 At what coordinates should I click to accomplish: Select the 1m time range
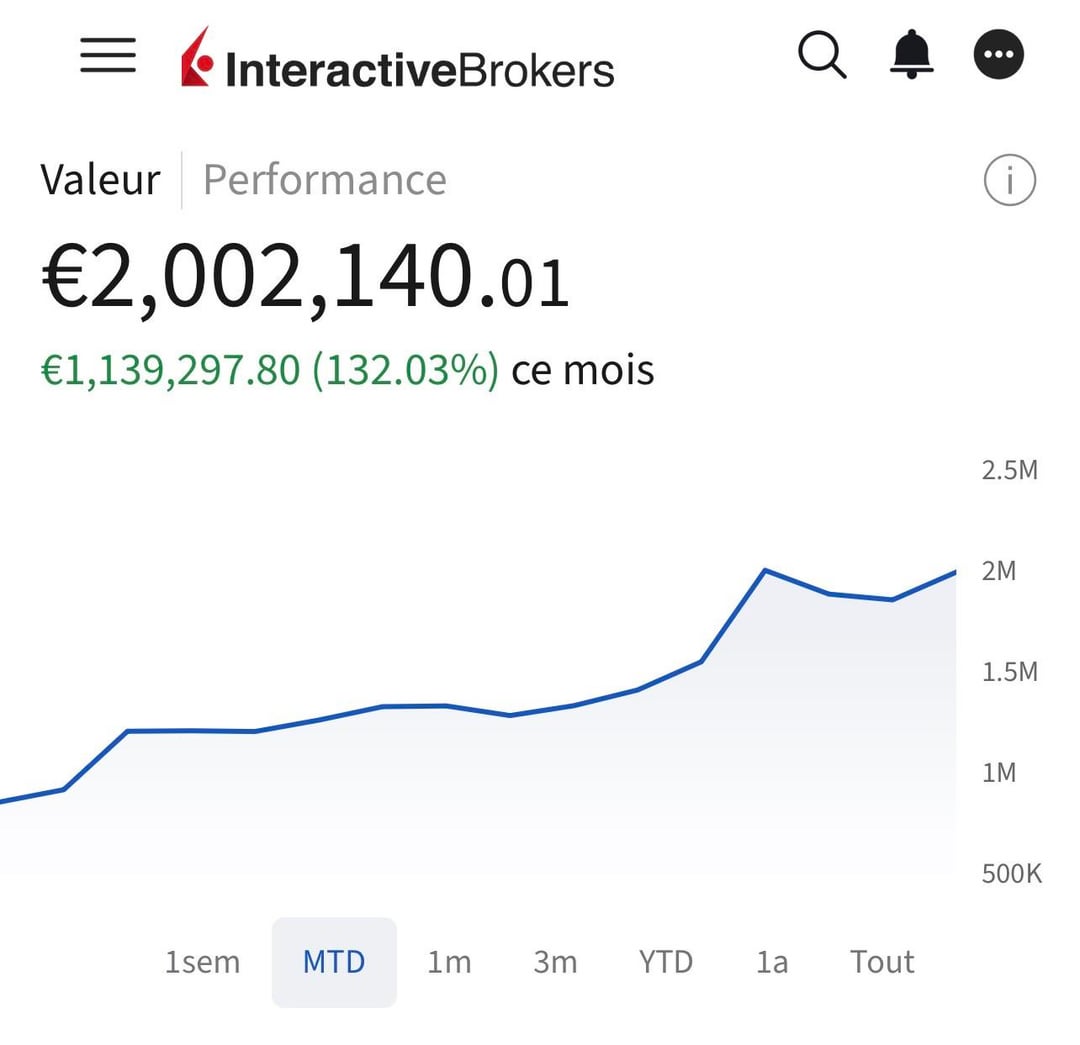(449, 962)
